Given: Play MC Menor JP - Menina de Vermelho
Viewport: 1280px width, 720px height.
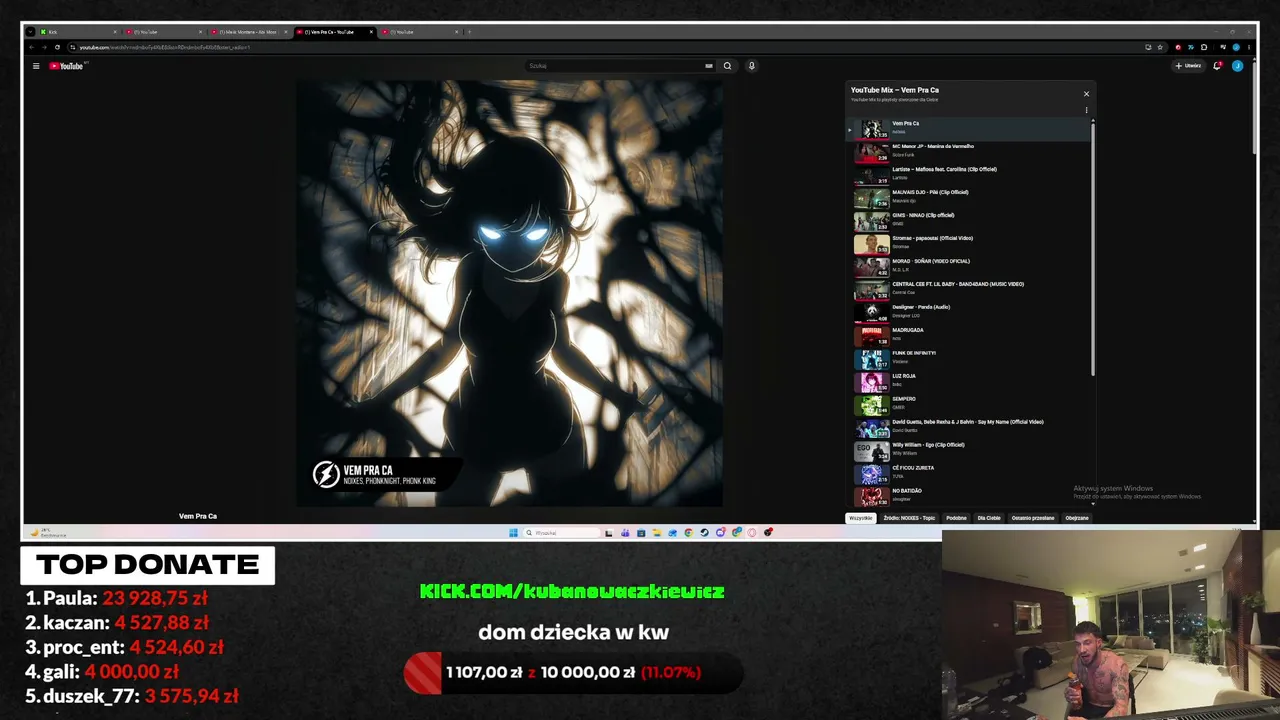Looking at the screenshot, I should pos(968,151).
